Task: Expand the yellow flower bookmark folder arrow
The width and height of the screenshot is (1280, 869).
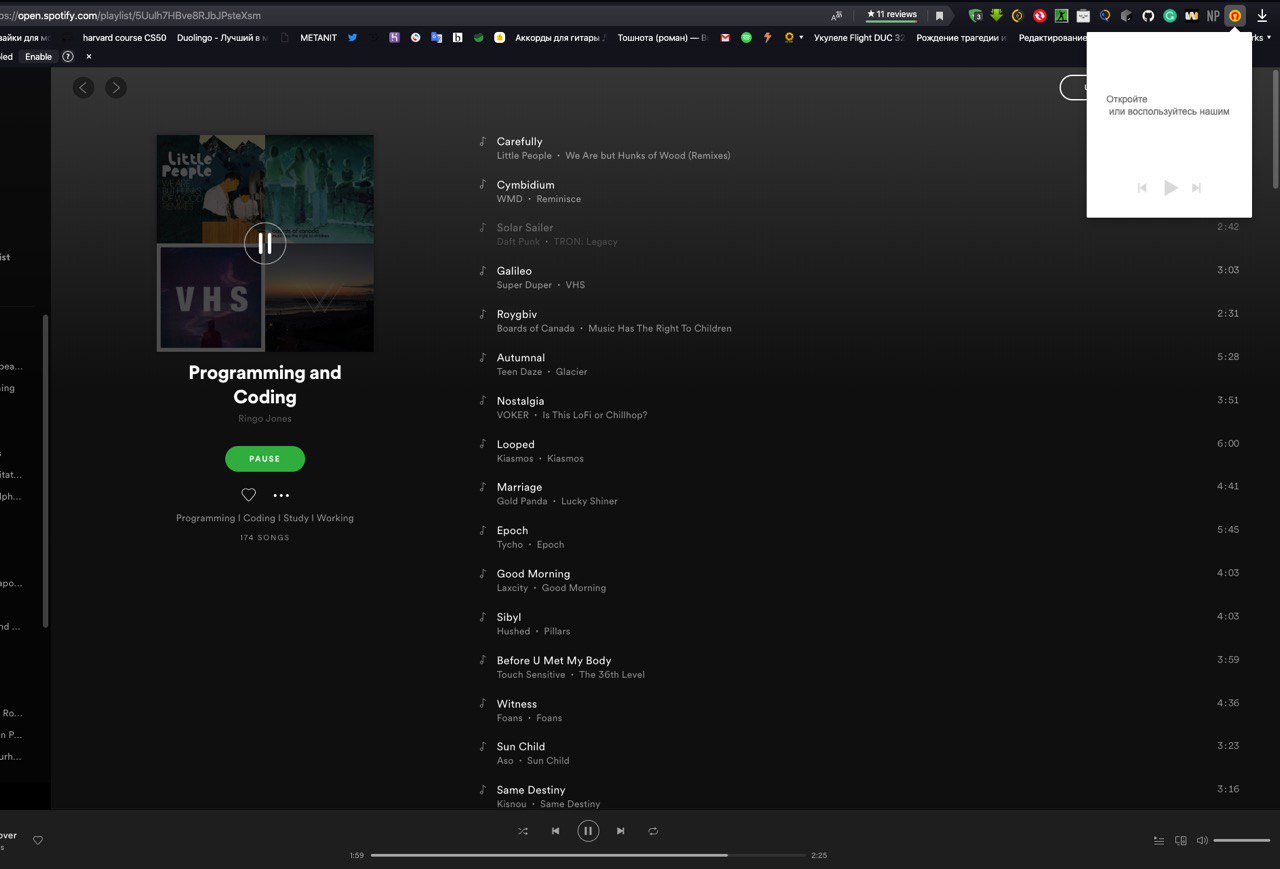Action: [x=801, y=38]
